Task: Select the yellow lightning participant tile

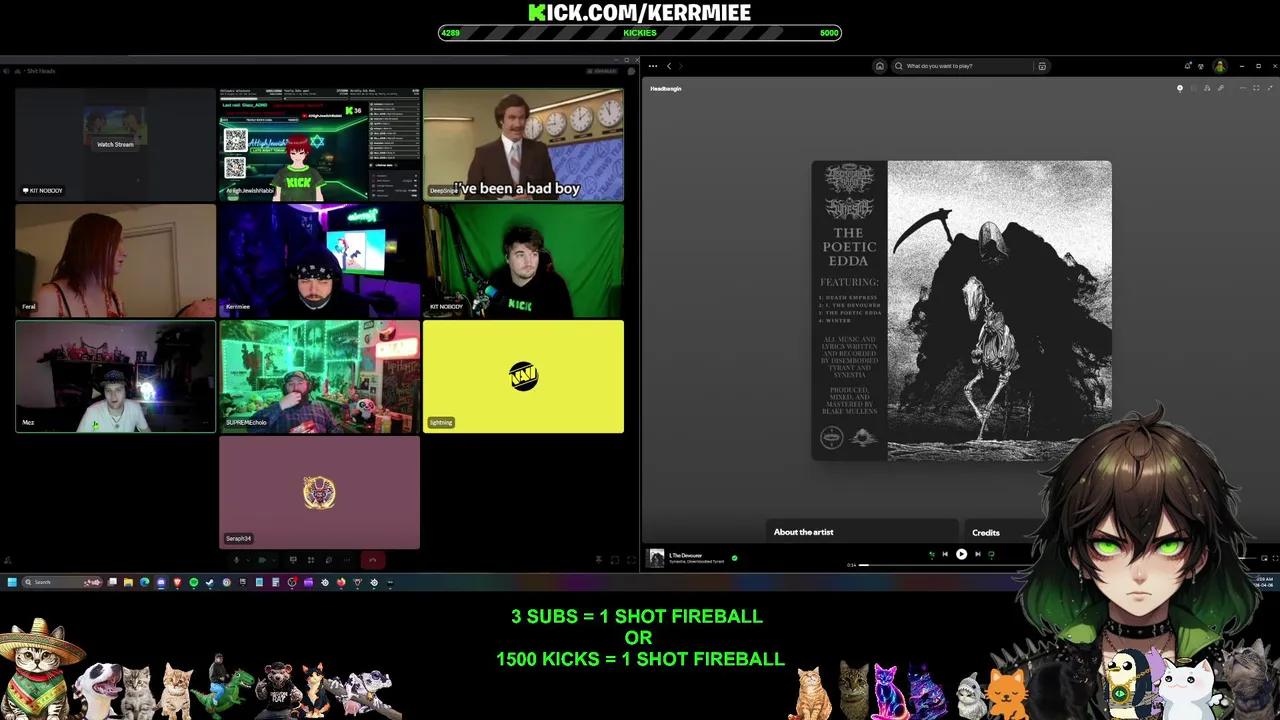Action: [523, 377]
